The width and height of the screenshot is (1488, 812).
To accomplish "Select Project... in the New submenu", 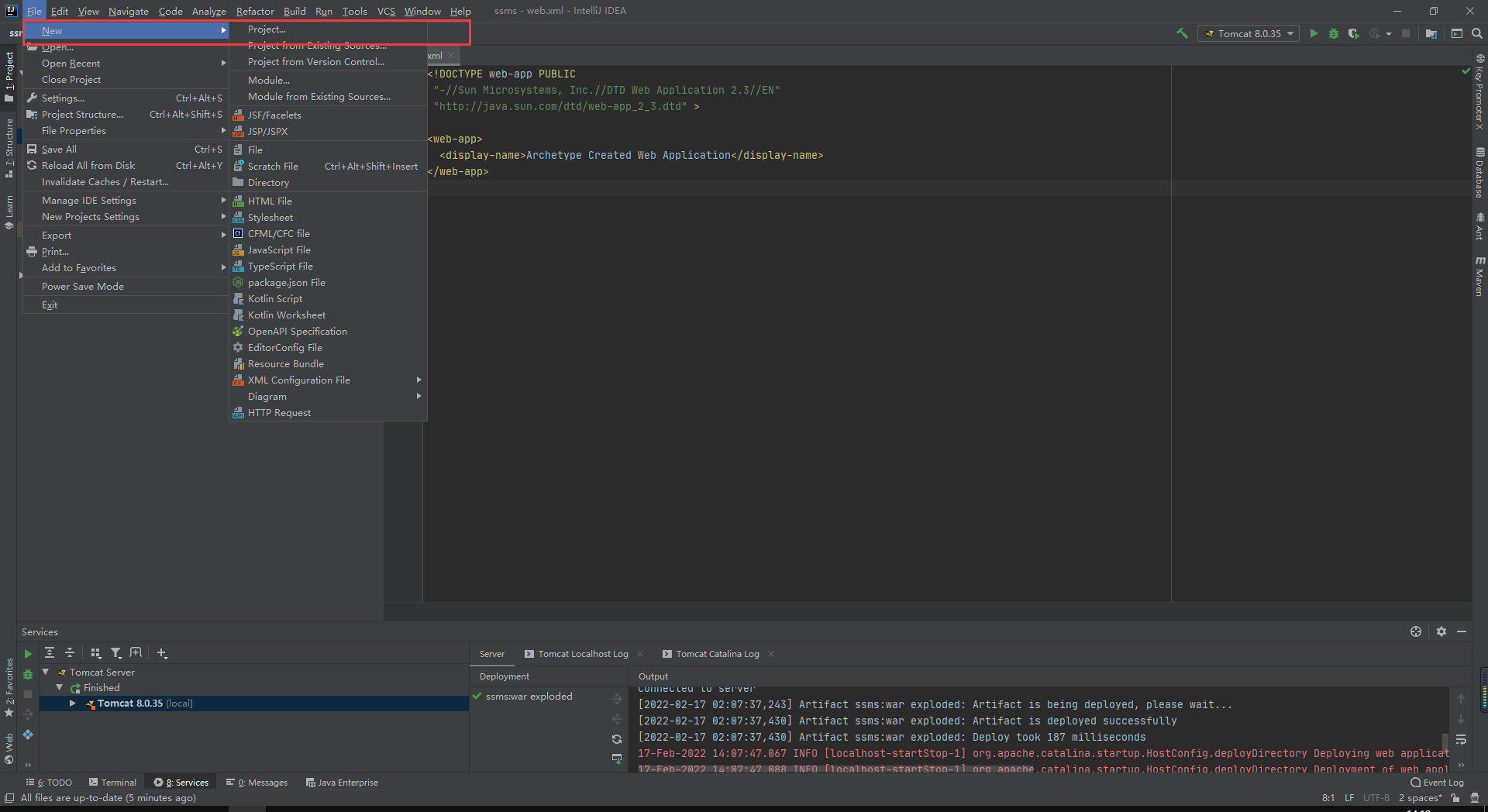I will (267, 29).
